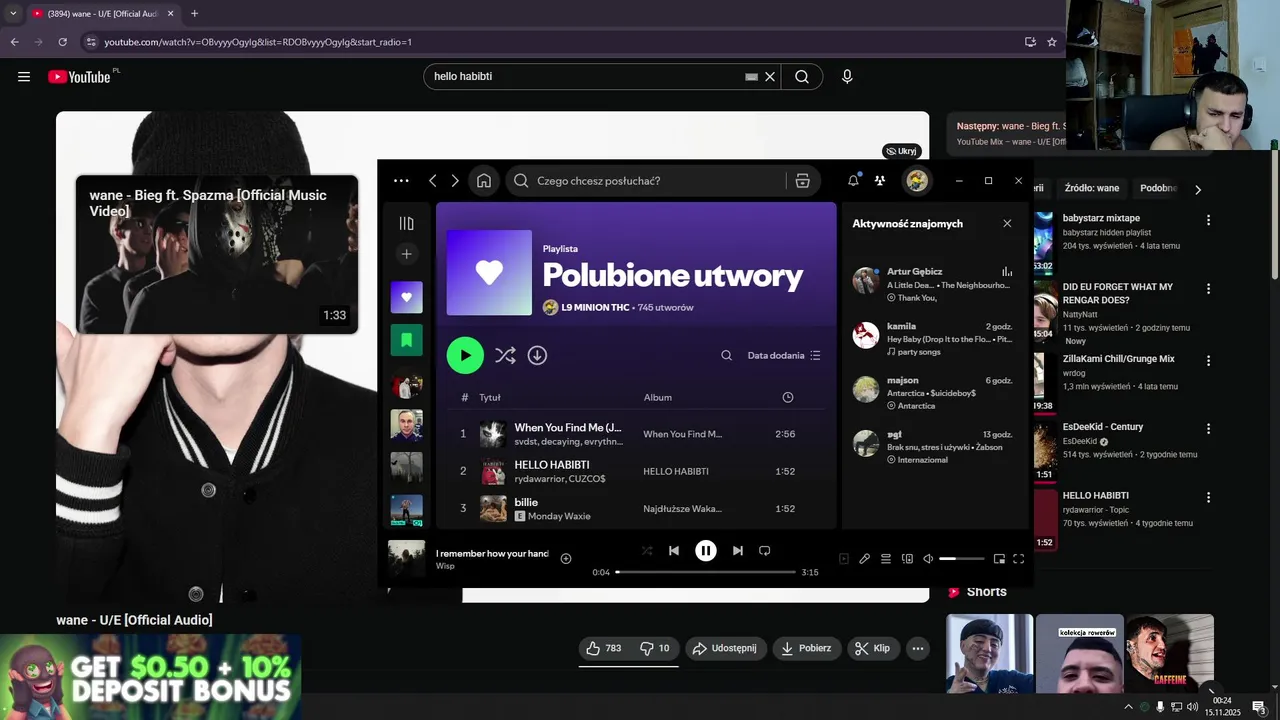Click YouTube 'Udostępnij' share button

point(726,649)
